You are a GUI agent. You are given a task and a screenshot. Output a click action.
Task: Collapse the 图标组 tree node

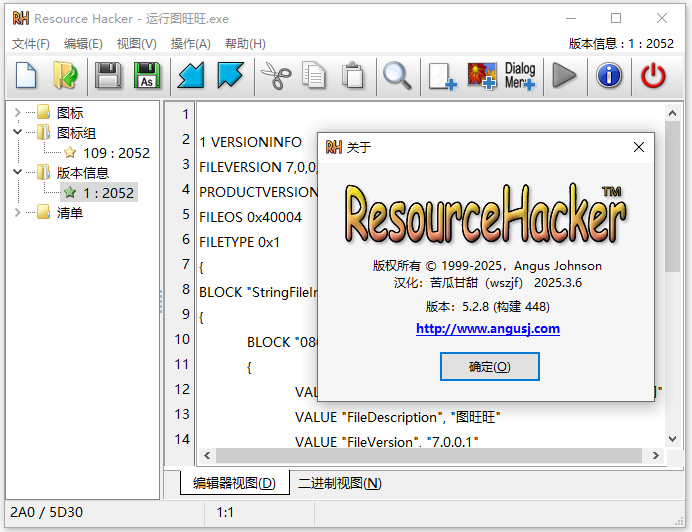pos(17,132)
